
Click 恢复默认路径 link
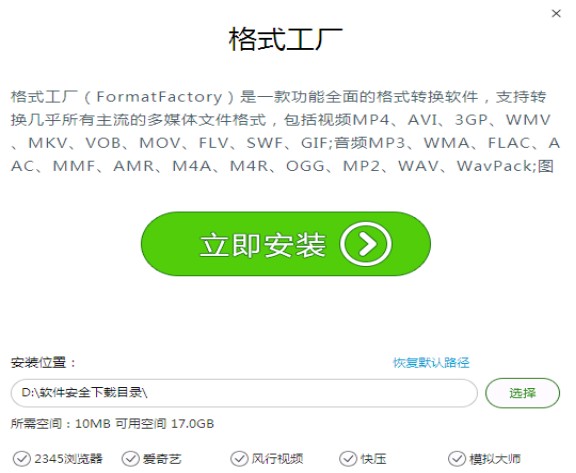(x=431, y=363)
